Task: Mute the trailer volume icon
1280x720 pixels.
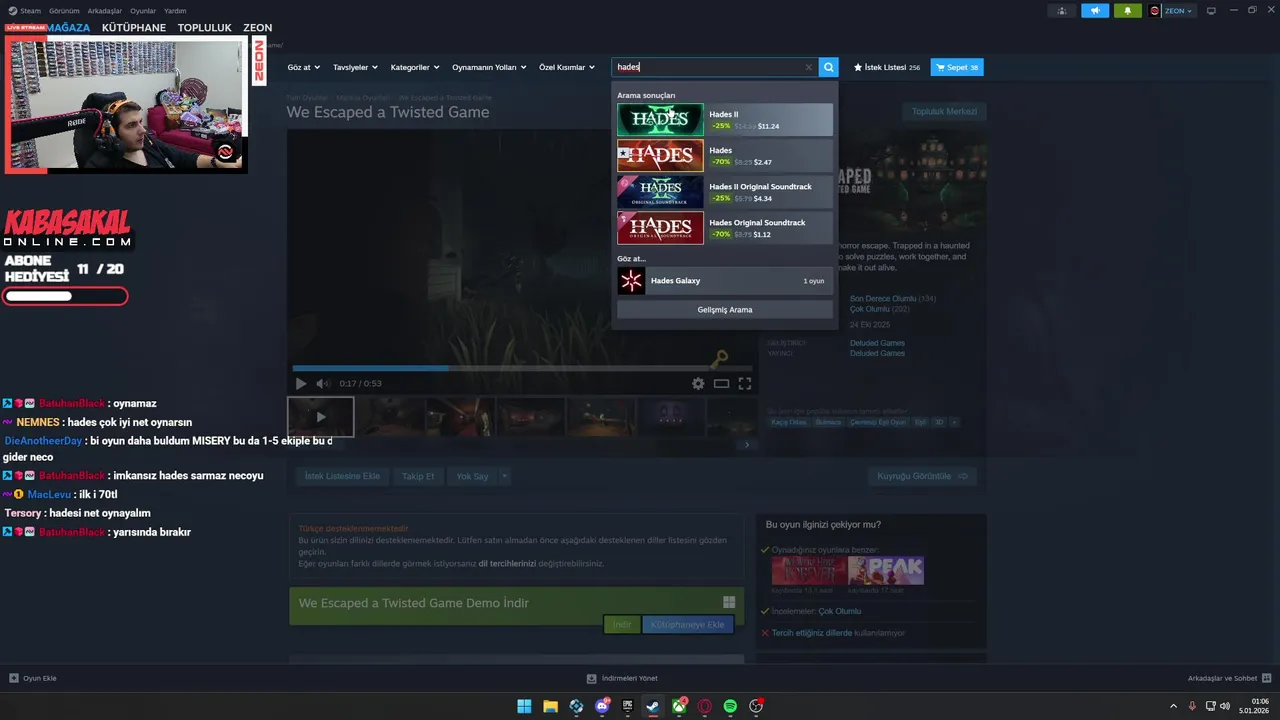Action: [323, 383]
